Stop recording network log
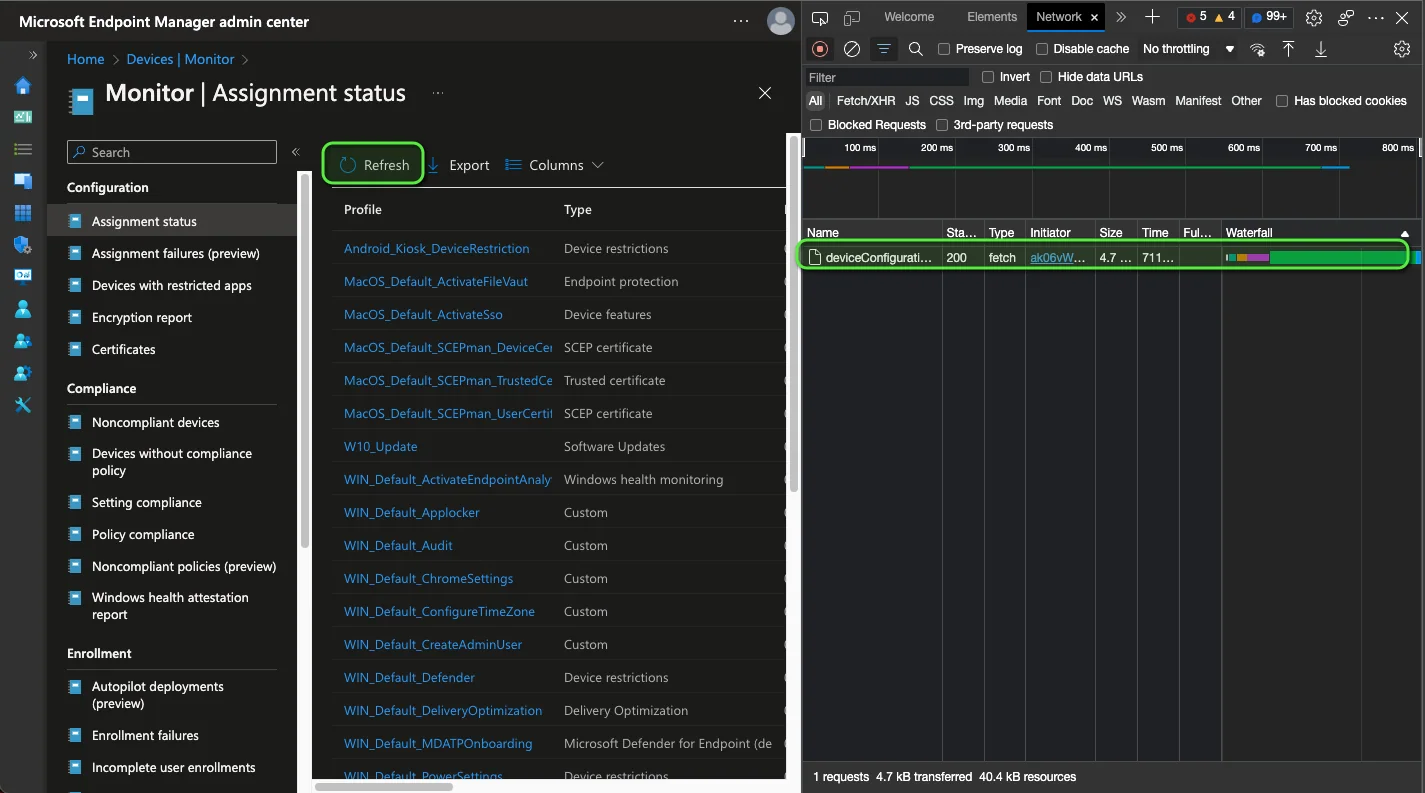This screenshot has height=793, width=1425. (820, 49)
